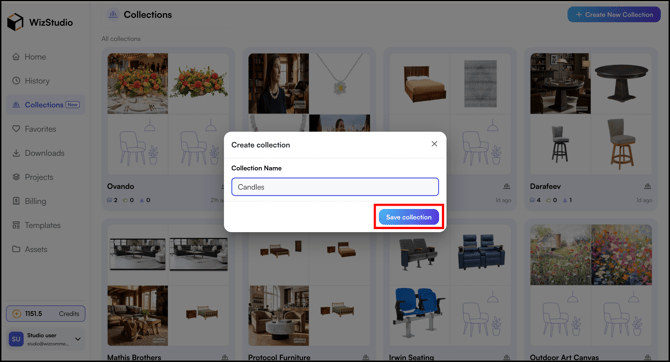Close the Create collection dialog
Viewport: 670px width, 362px height.
434,144
